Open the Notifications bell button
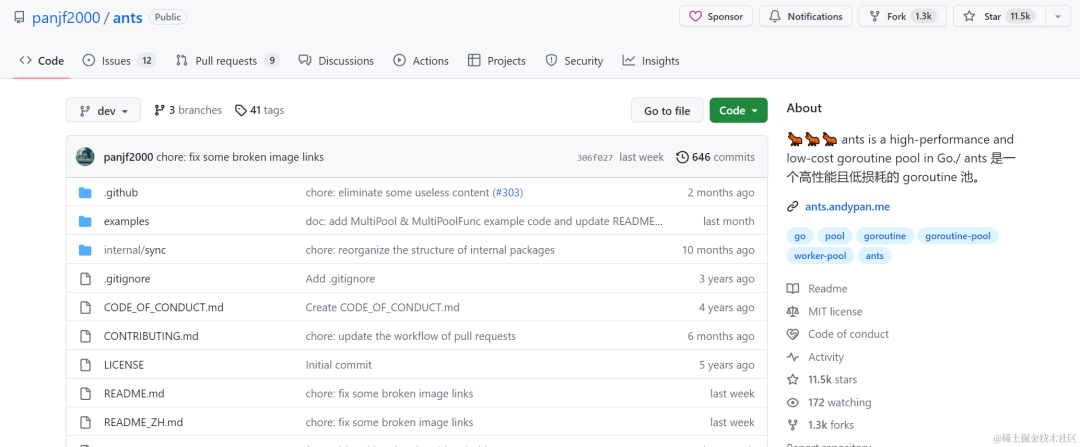The image size is (1080, 447). tap(805, 17)
